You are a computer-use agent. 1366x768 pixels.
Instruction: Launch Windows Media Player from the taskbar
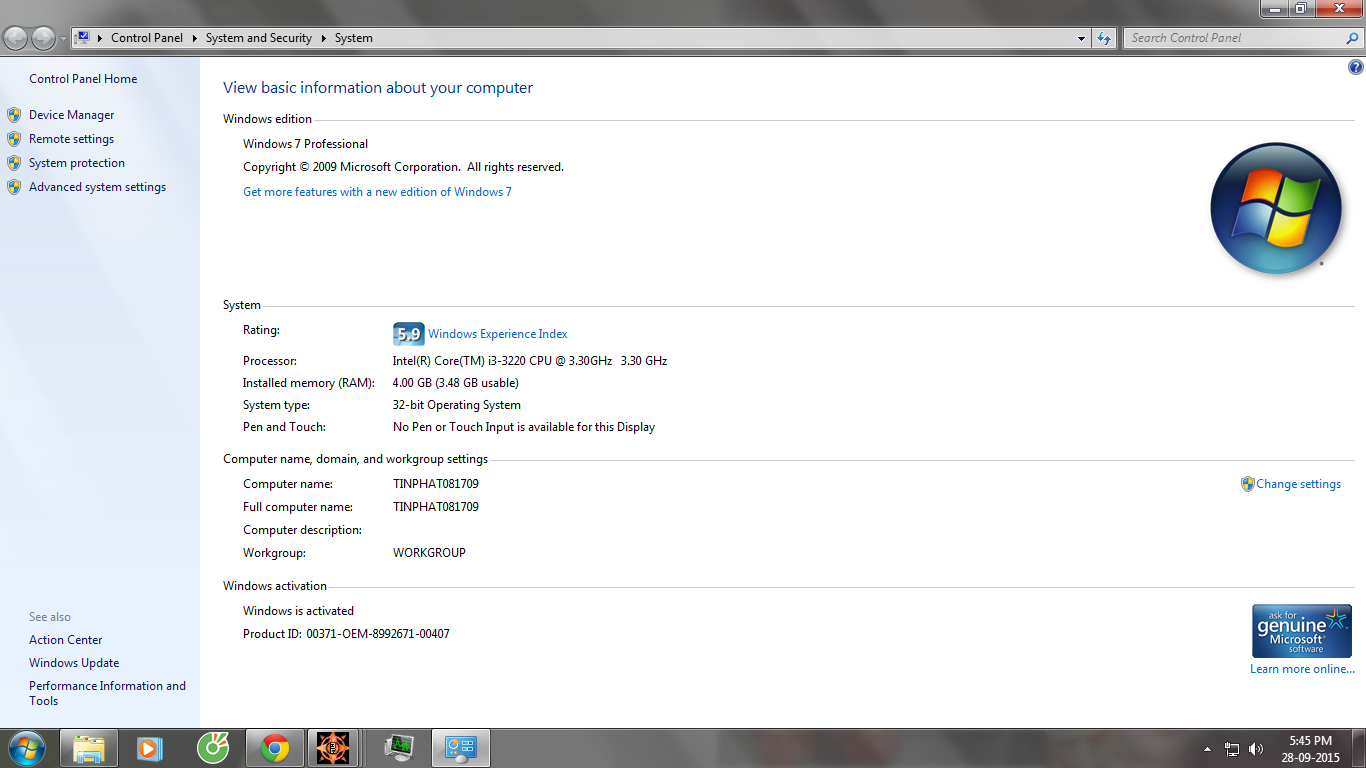[150, 748]
